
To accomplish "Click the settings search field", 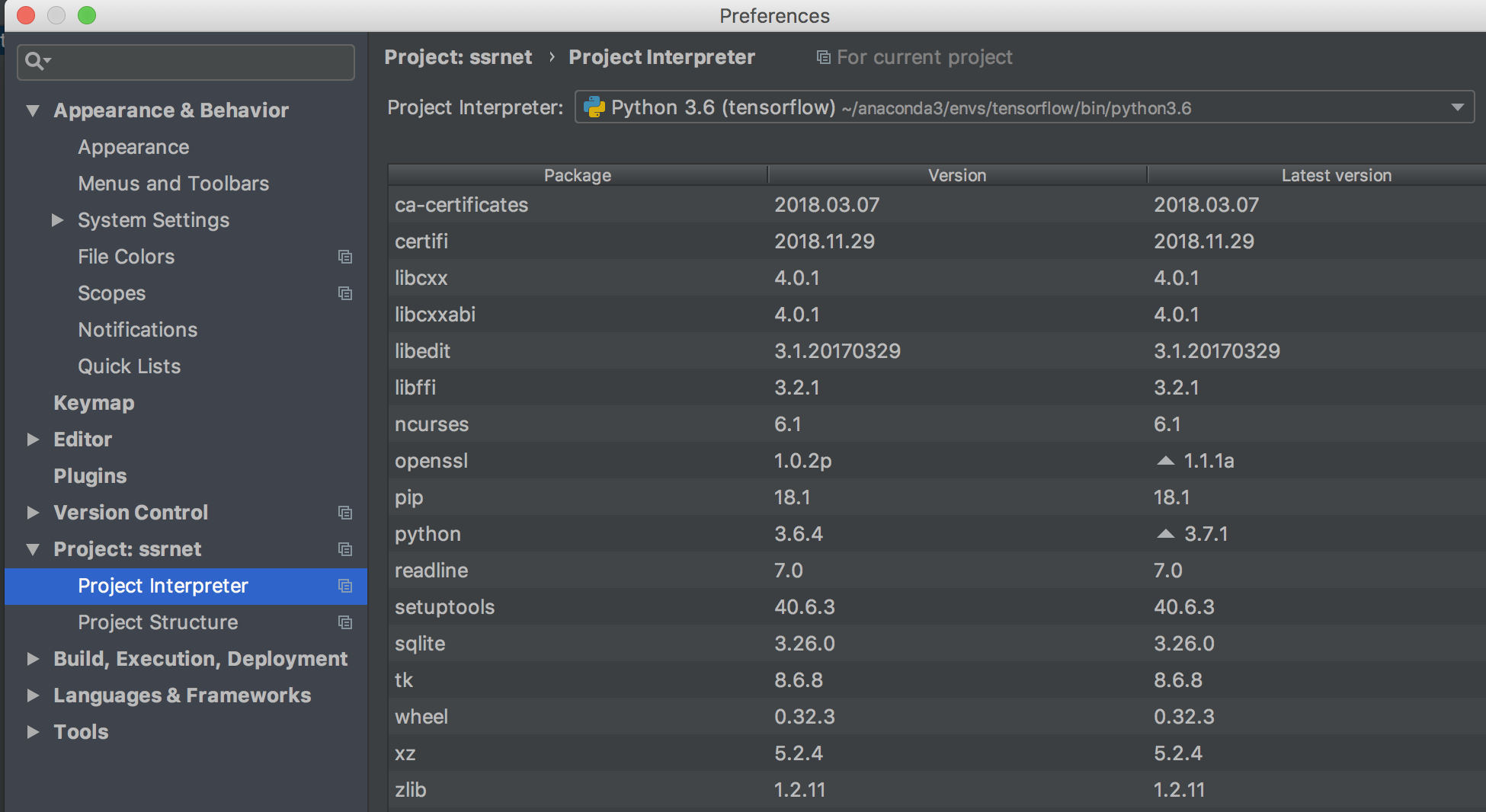I will [186, 62].
